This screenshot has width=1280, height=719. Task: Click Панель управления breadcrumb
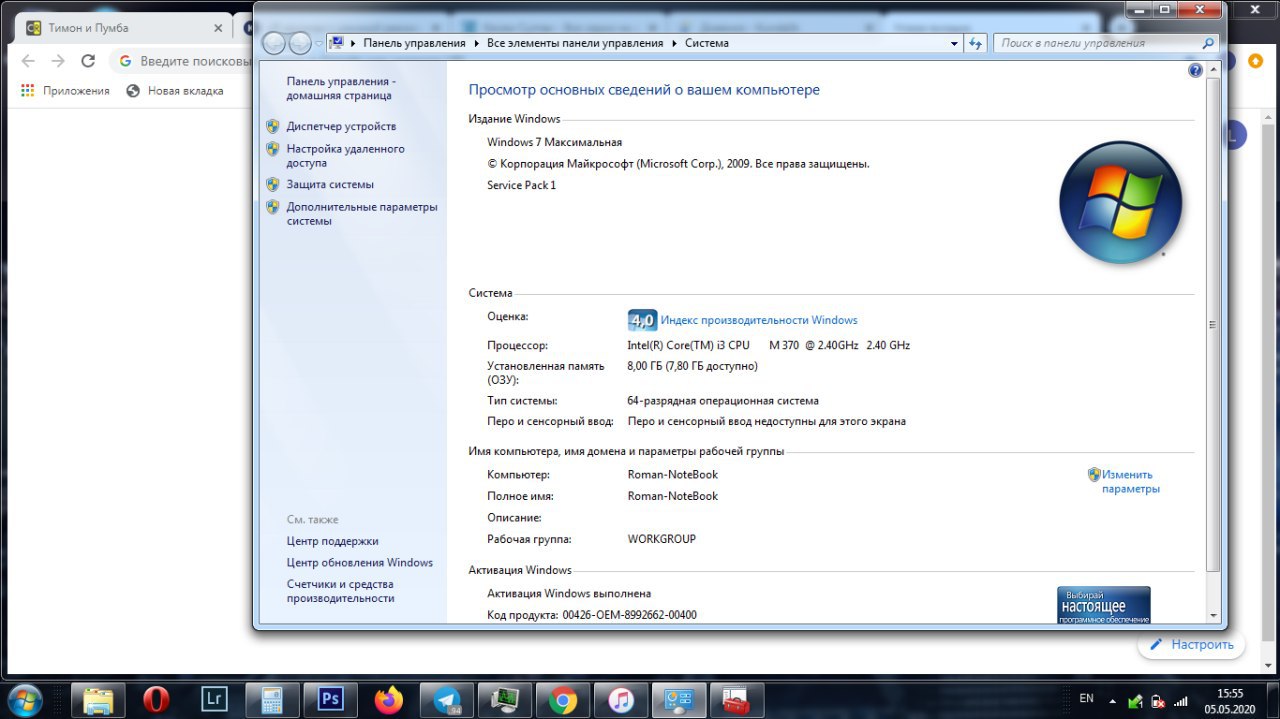point(414,43)
